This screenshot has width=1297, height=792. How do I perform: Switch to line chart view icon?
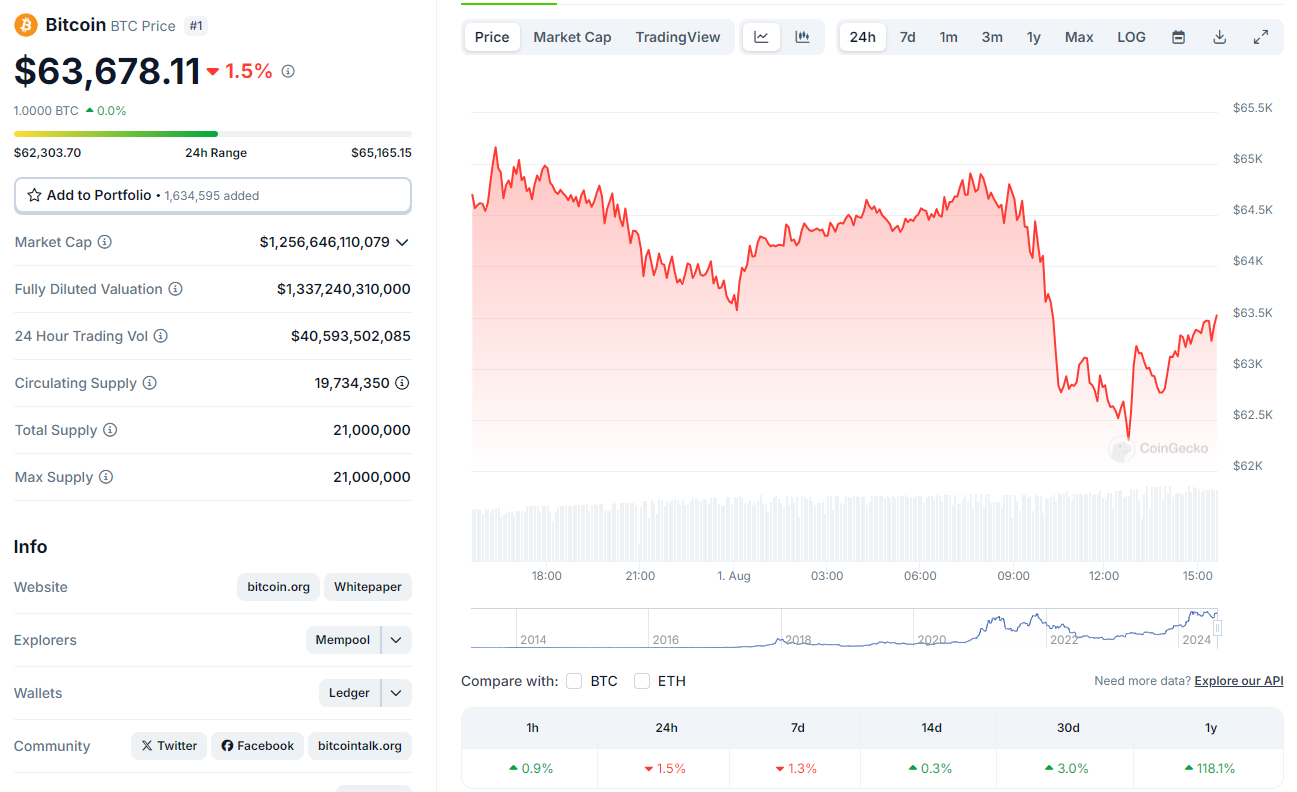(761, 37)
